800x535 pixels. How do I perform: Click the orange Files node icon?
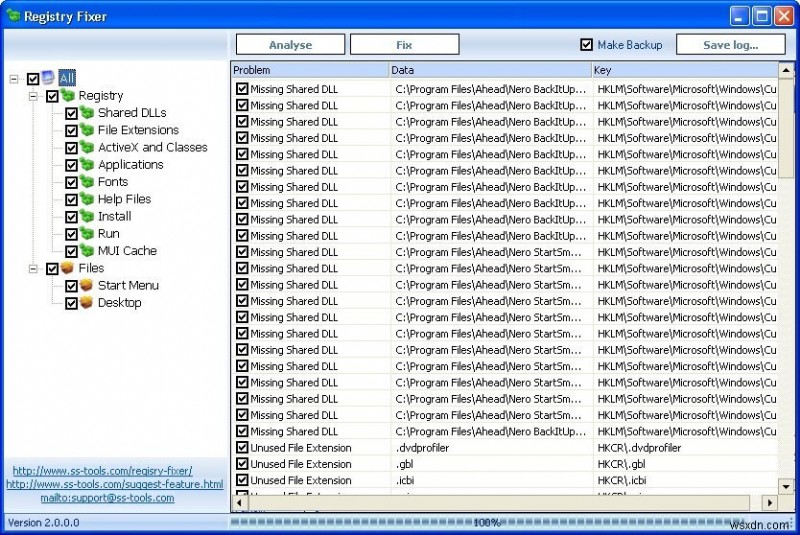click(x=67, y=268)
